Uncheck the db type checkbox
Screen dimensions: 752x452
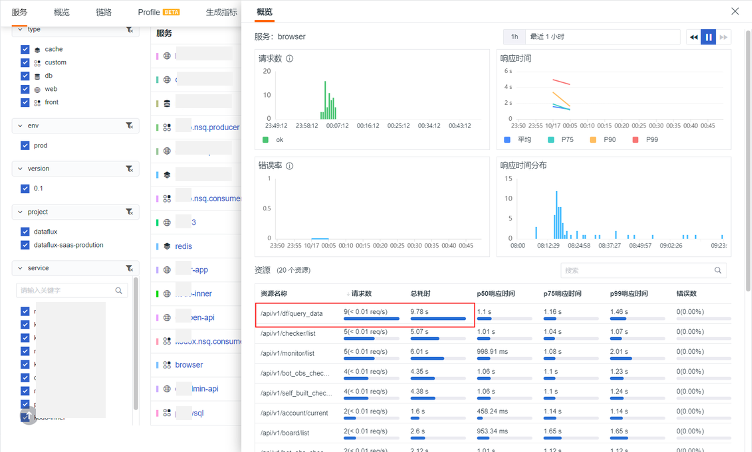[x=25, y=76]
